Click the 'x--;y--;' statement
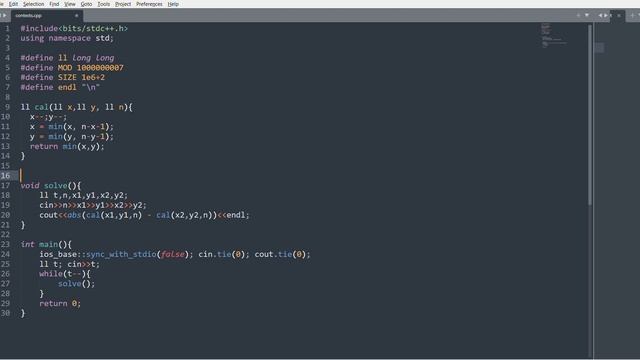Image resolution: width=640 pixels, height=360 pixels. pos(48,117)
